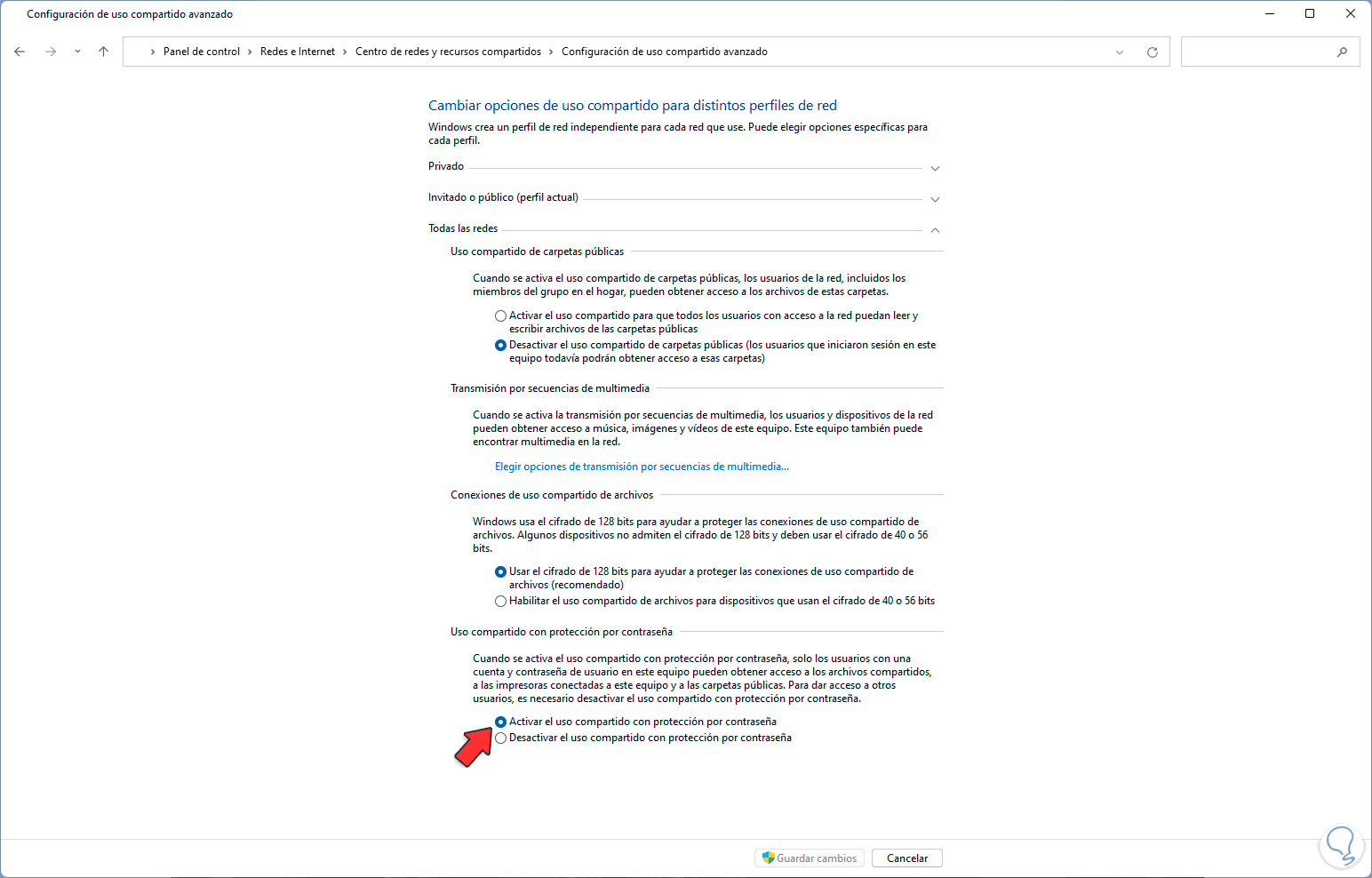Select Desactivar el uso compartido con protección por contraseña
The height and width of the screenshot is (878, 1372).
point(501,738)
